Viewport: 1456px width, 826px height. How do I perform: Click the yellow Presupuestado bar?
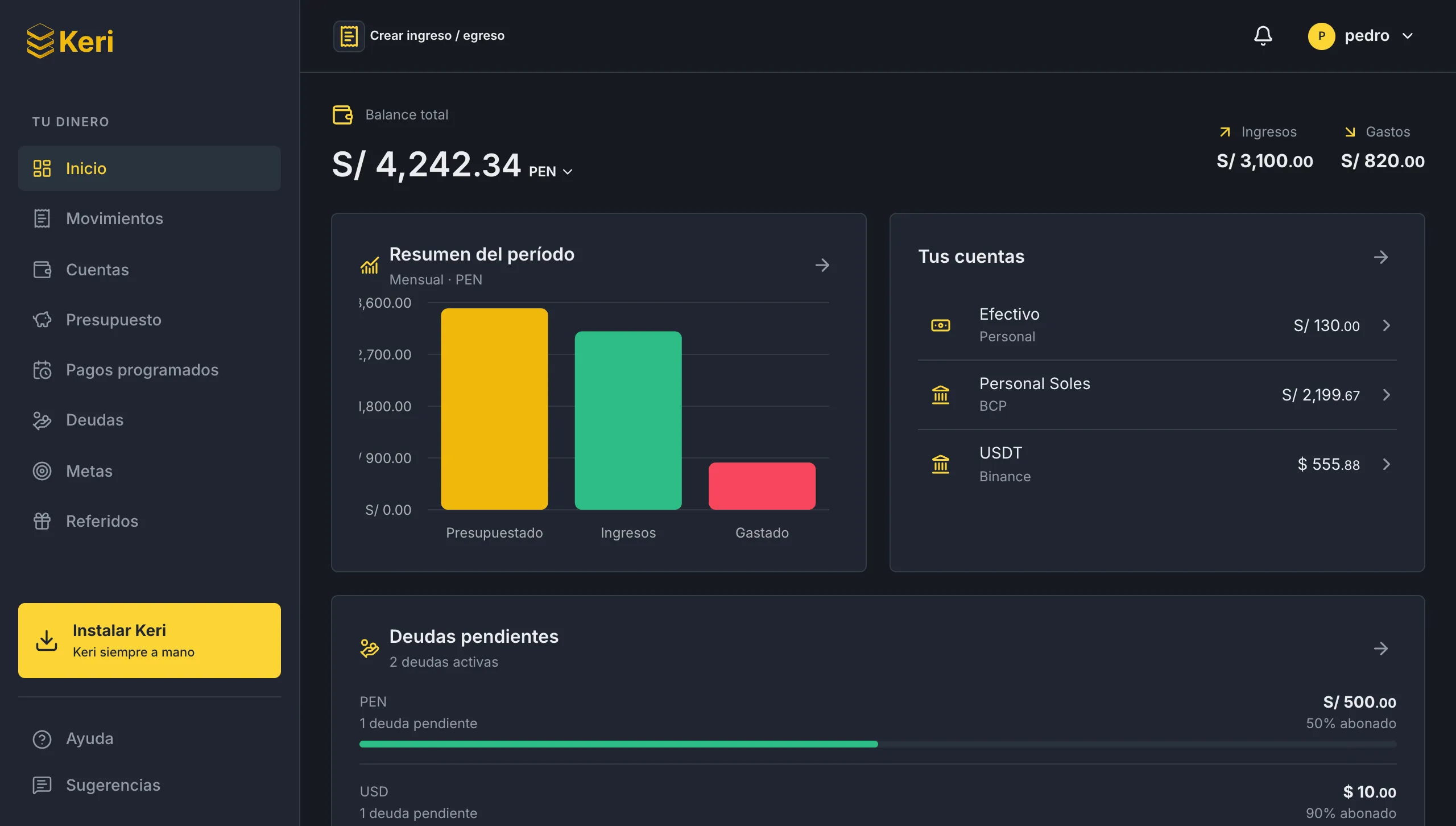494,409
